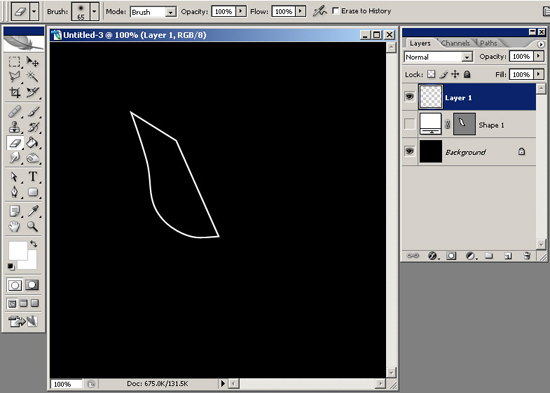This screenshot has width=550, height=393.
Task: Open options bar Opacity slider arrow
Action: 241,12
